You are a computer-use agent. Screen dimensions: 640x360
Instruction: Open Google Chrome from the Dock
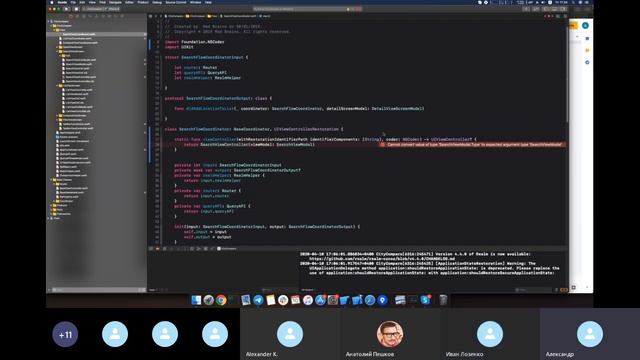point(221,300)
